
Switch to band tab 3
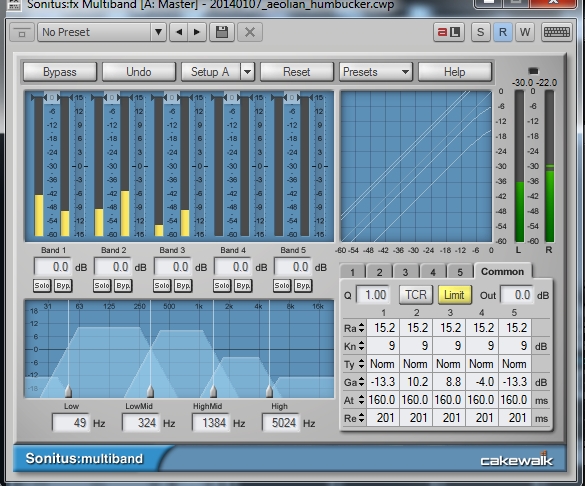pos(406,272)
